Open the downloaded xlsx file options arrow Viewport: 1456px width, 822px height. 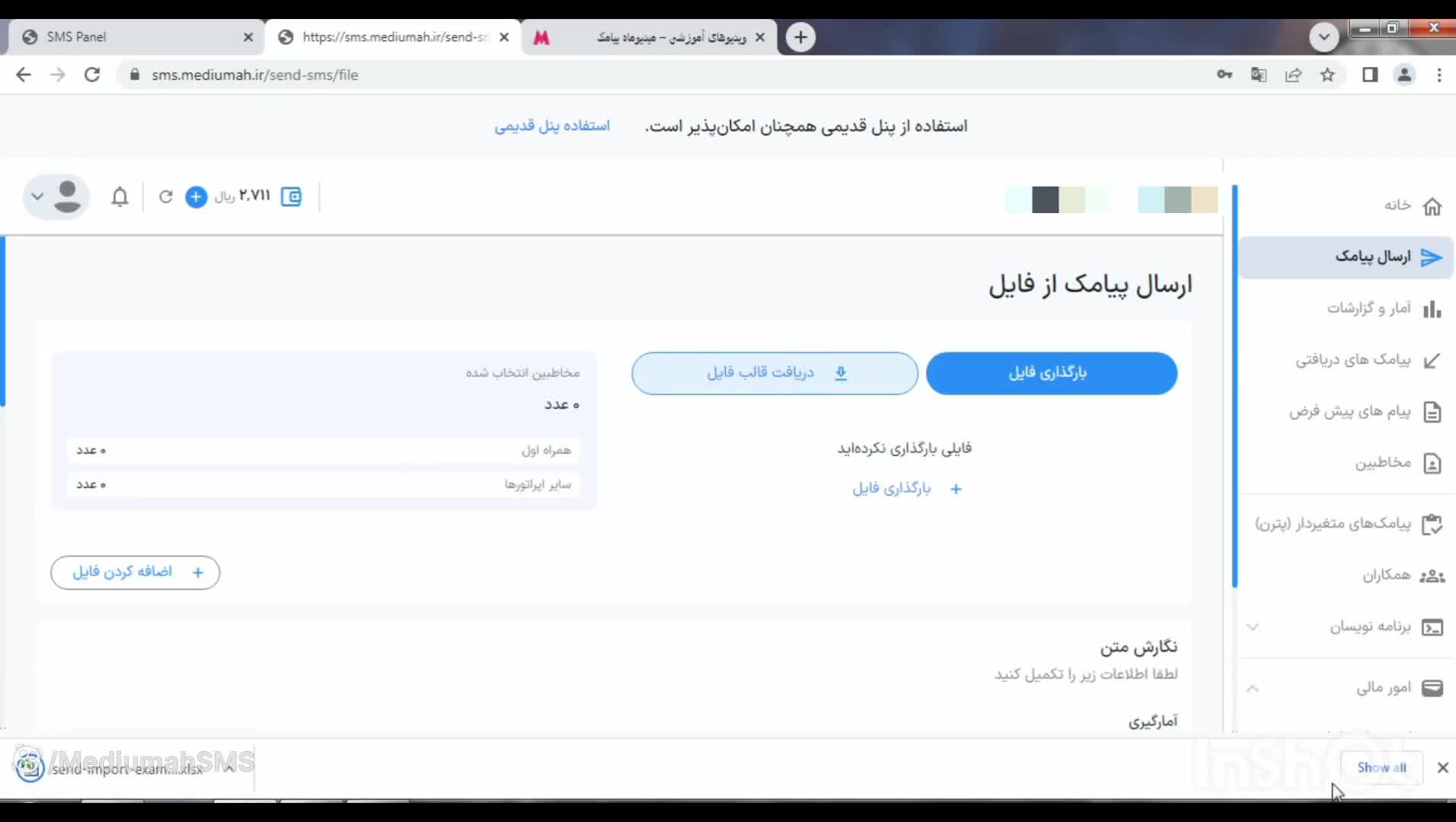click(x=229, y=768)
